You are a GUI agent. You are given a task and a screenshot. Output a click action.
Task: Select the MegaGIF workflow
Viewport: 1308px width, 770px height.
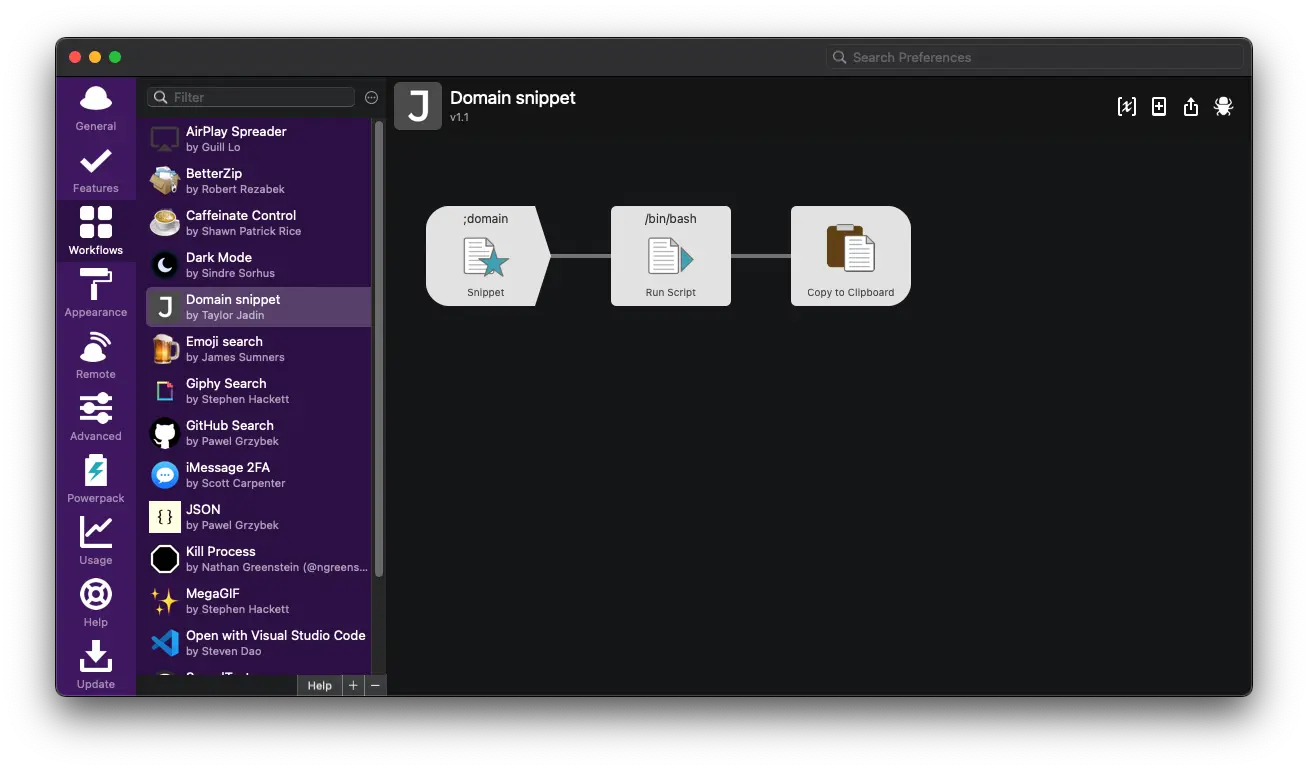(258, 601)
